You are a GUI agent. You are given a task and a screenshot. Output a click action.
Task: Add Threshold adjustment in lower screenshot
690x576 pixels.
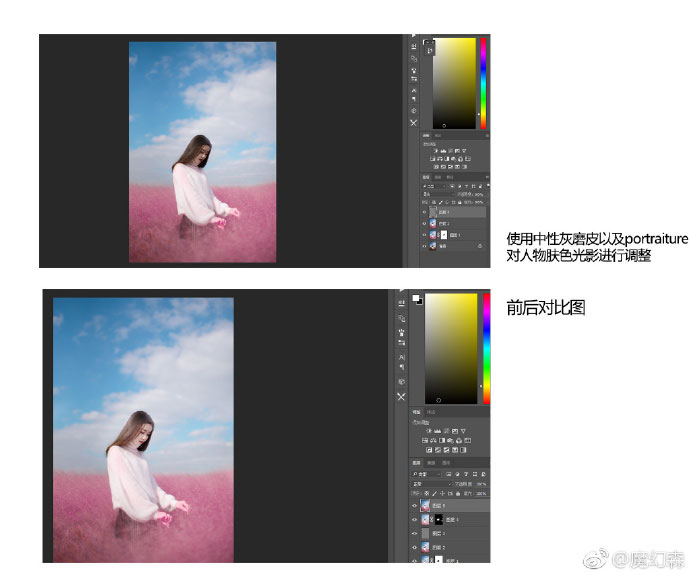point(446,450)
